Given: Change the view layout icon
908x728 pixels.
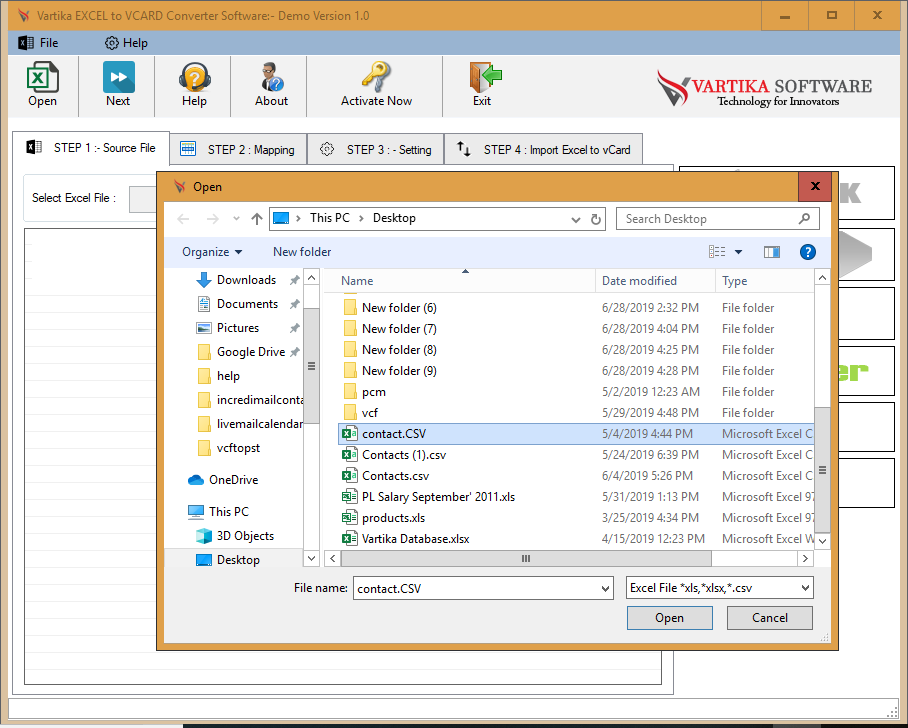Looking at the screenshot, I should [717, 252].
